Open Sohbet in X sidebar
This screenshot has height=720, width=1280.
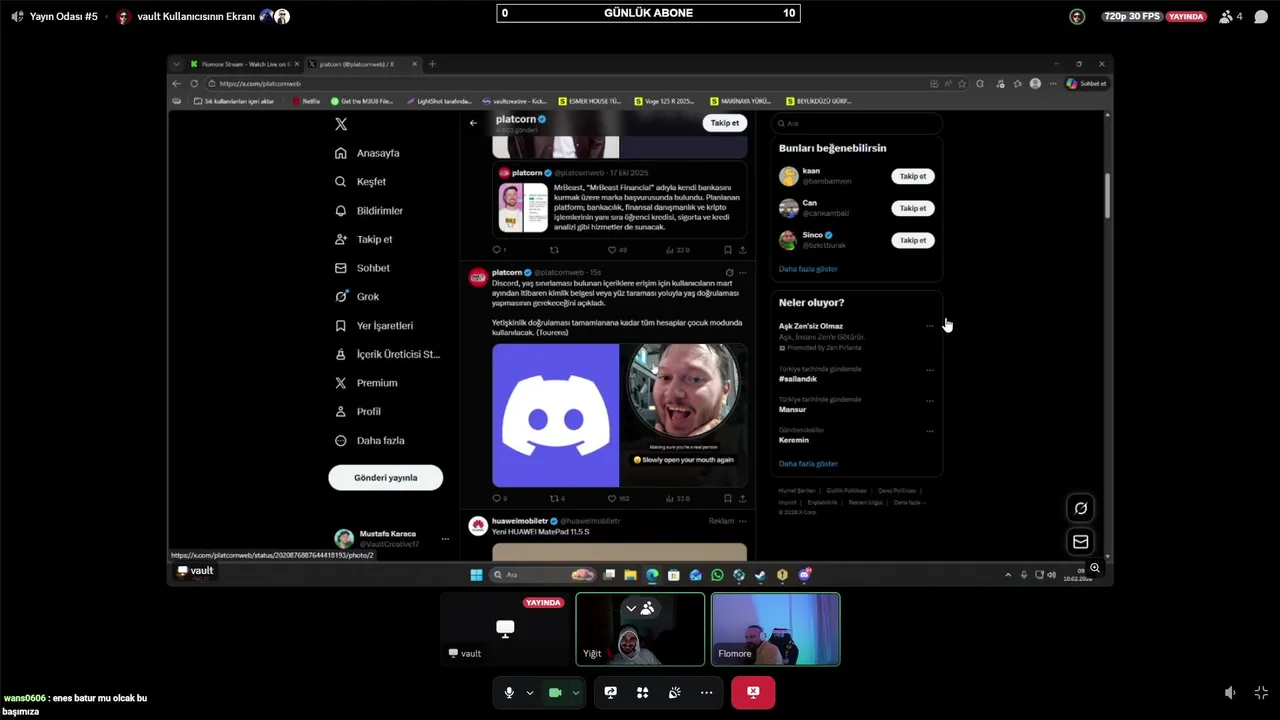pyautogui.click(x=362, y=268)
